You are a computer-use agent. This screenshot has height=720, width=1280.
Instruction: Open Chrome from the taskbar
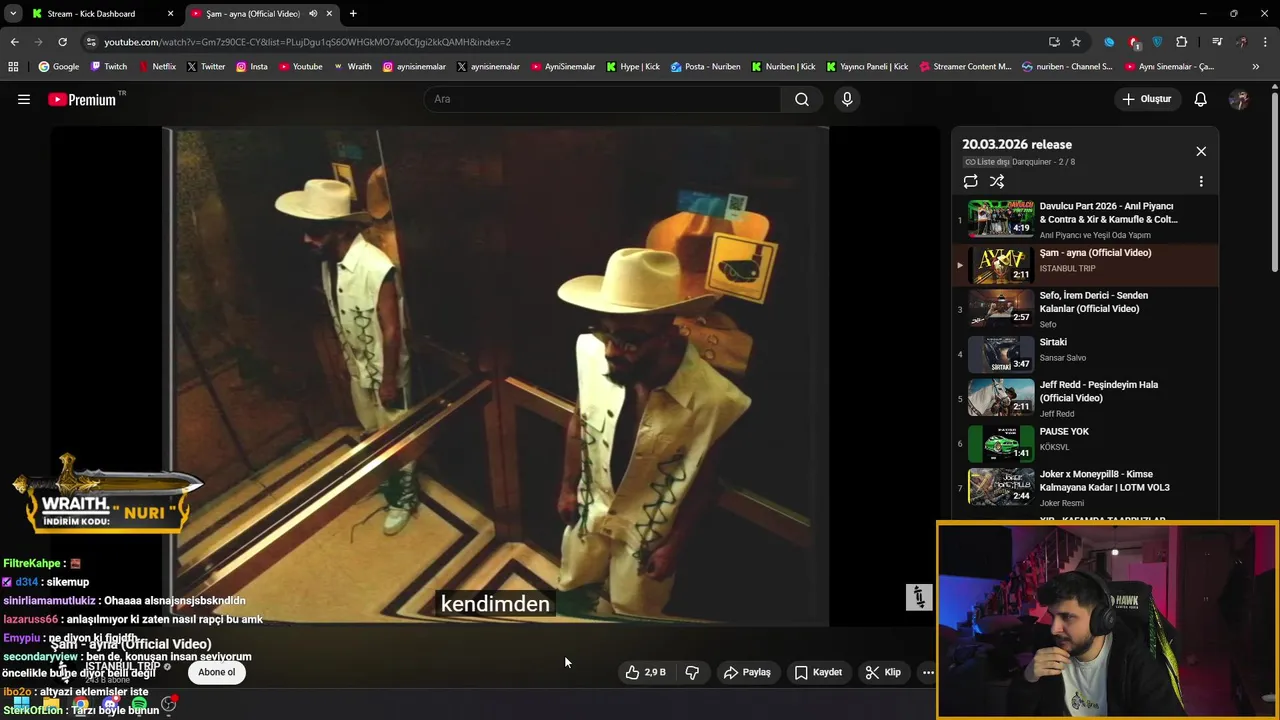point(80,706)
